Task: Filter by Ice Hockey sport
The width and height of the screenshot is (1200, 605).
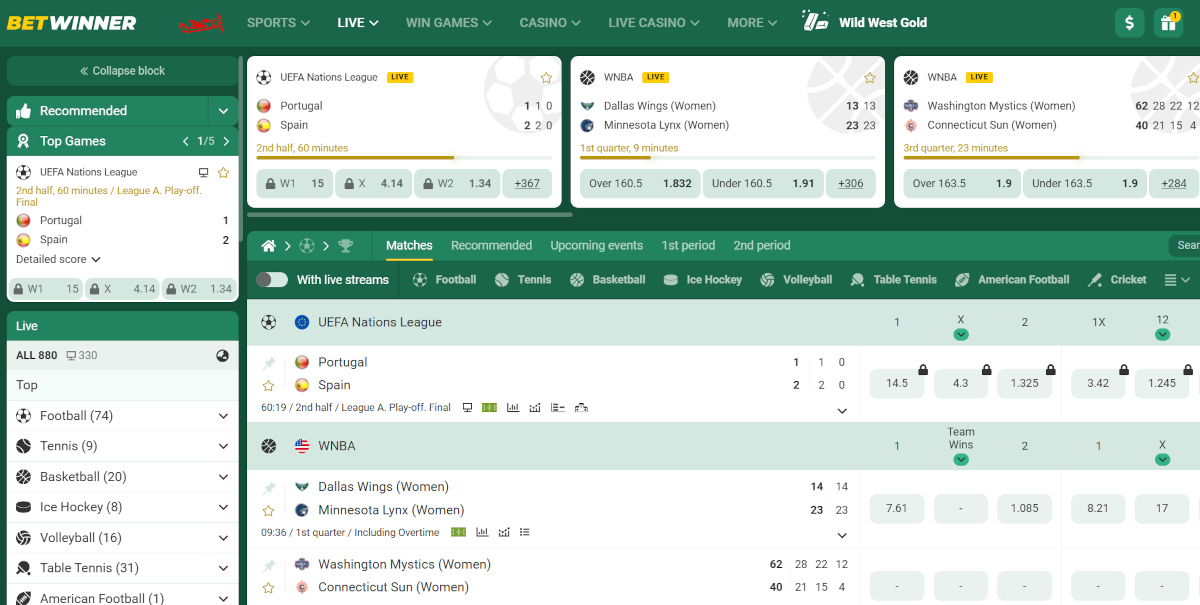Action: [703, 280]
